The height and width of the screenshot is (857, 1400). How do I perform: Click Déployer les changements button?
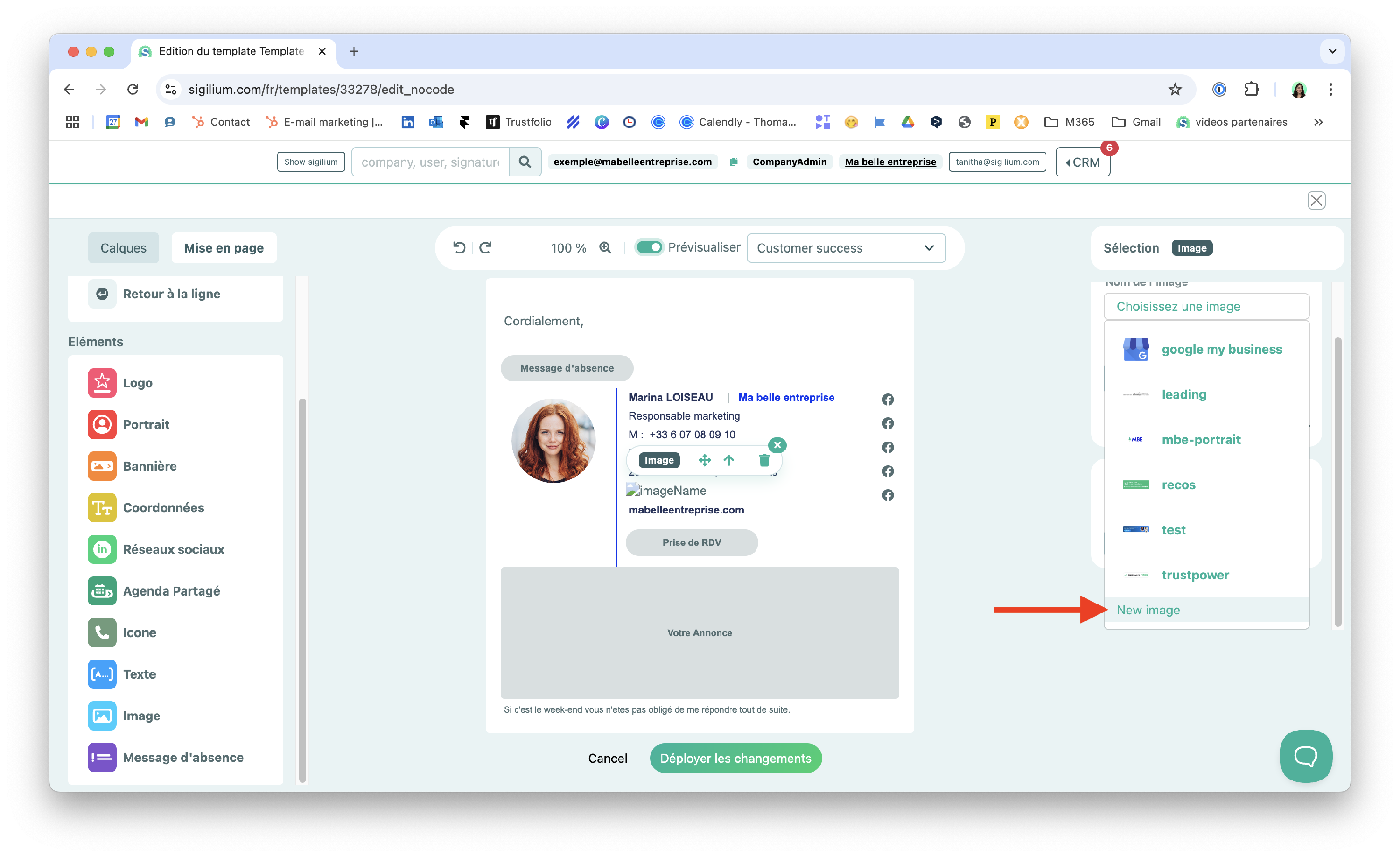pyautogui.click(x=735, y=758)
